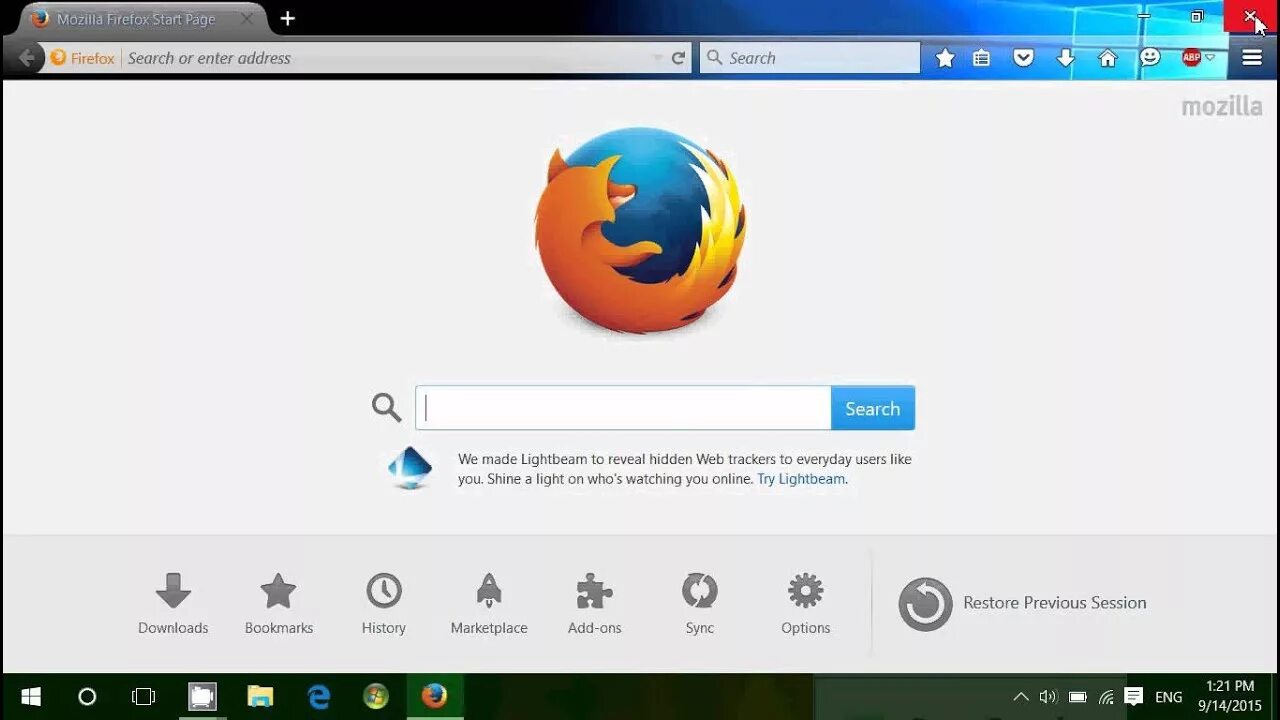Show bookmarks list toolbar icon
Image resolution: width=1280 pixels, height=720 pixels.
click(982, 58)
